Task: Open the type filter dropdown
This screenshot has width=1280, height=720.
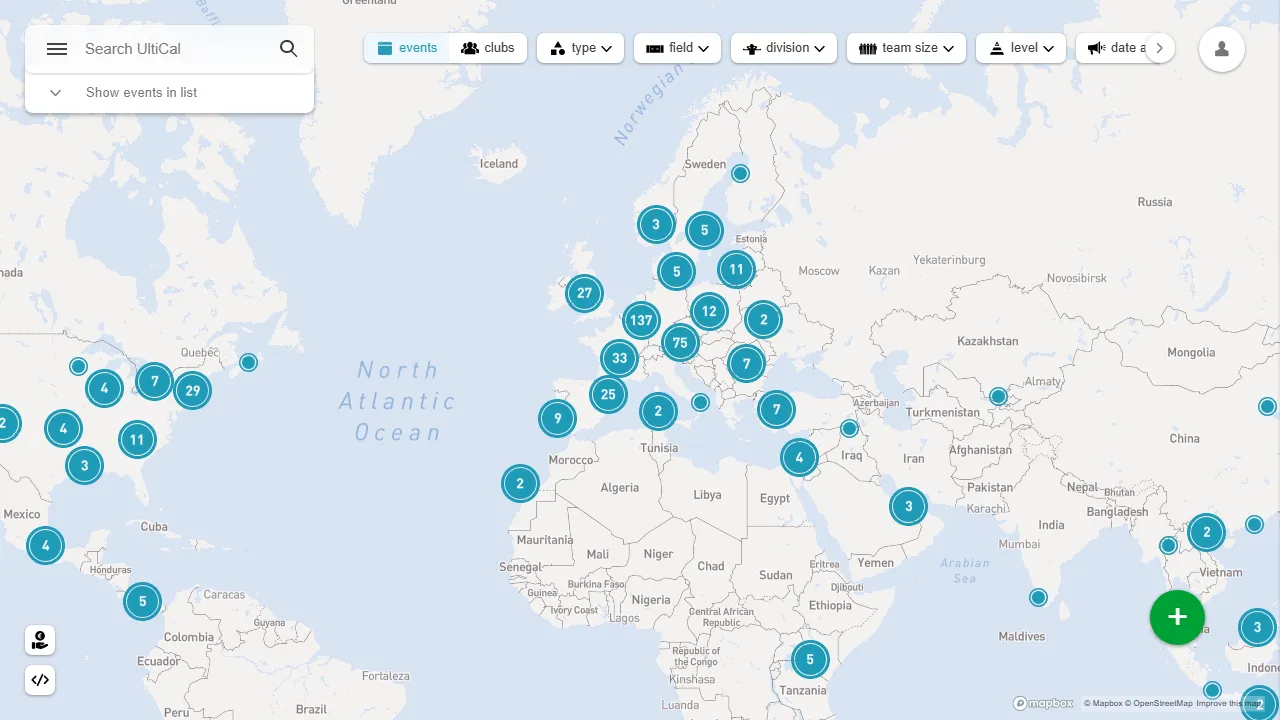Action: pyautogui.click(x=581, y=48)
